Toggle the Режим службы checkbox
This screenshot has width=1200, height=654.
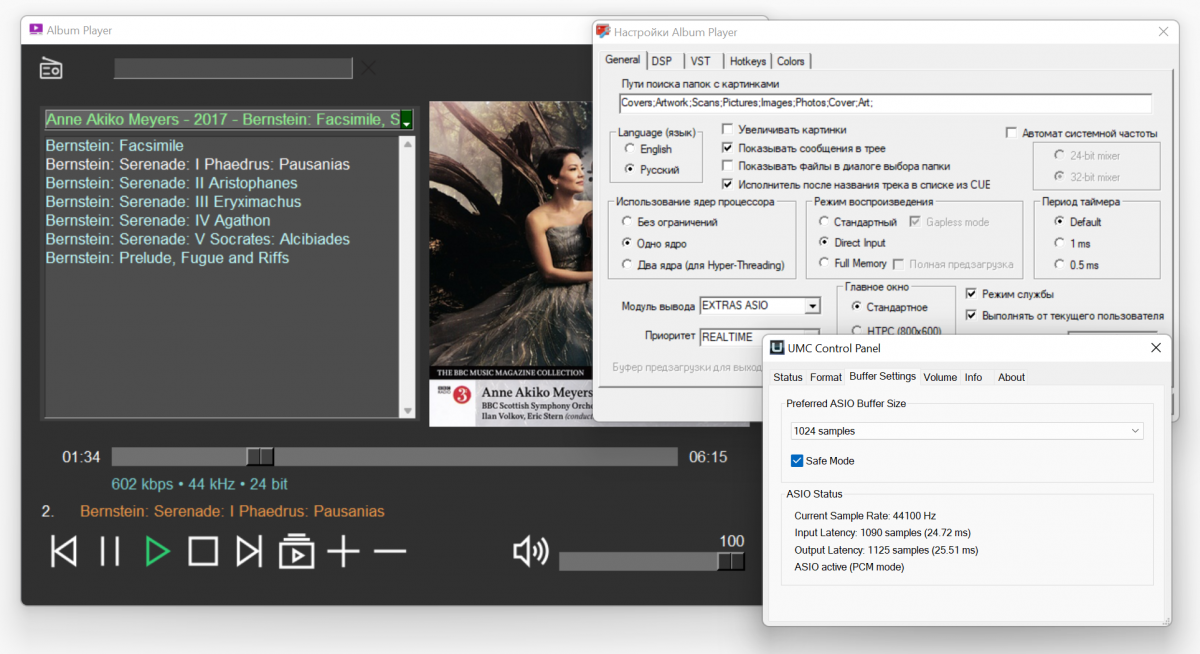pos(972,294)
